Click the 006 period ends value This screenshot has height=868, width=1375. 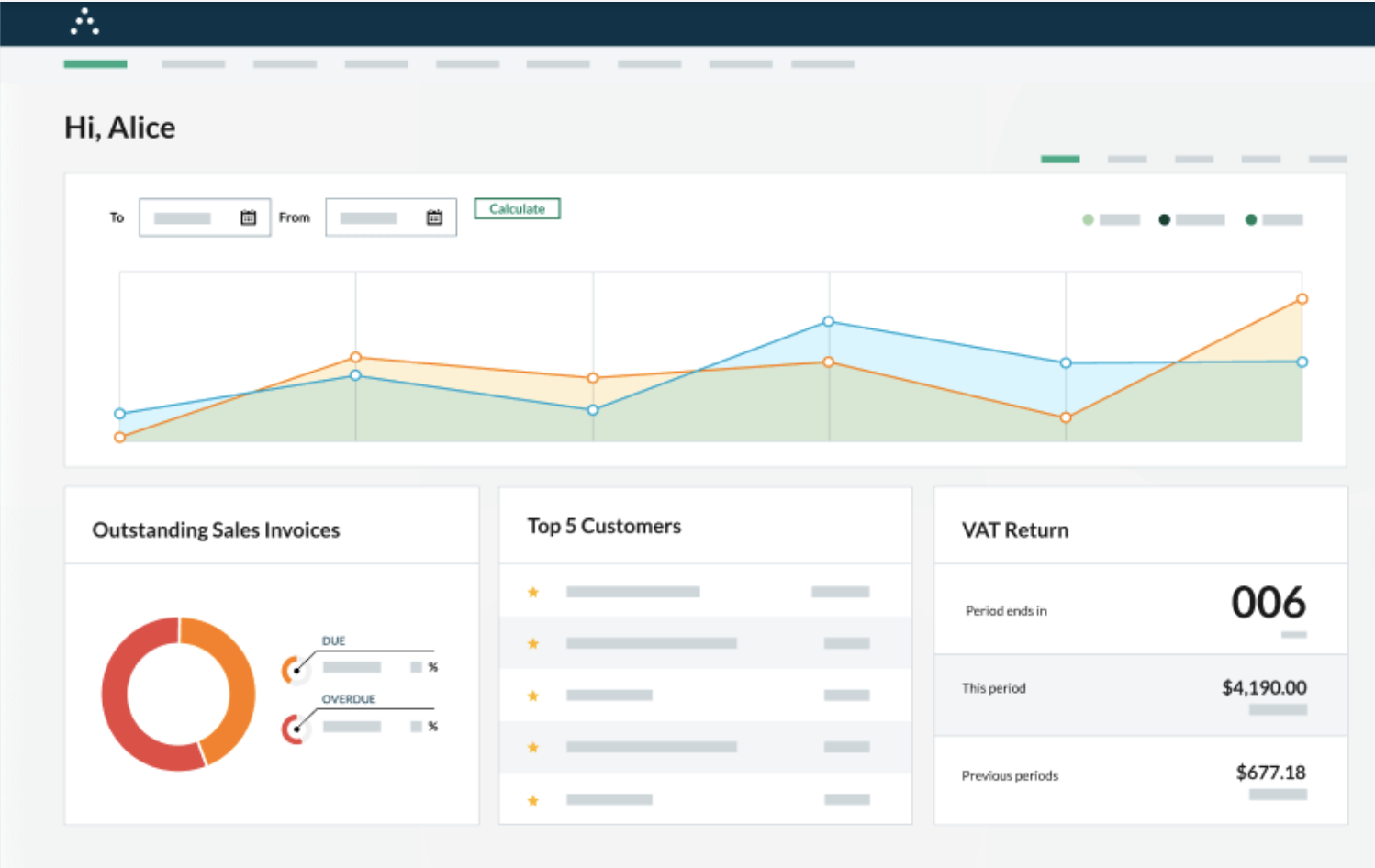(x=1269, y=603)
